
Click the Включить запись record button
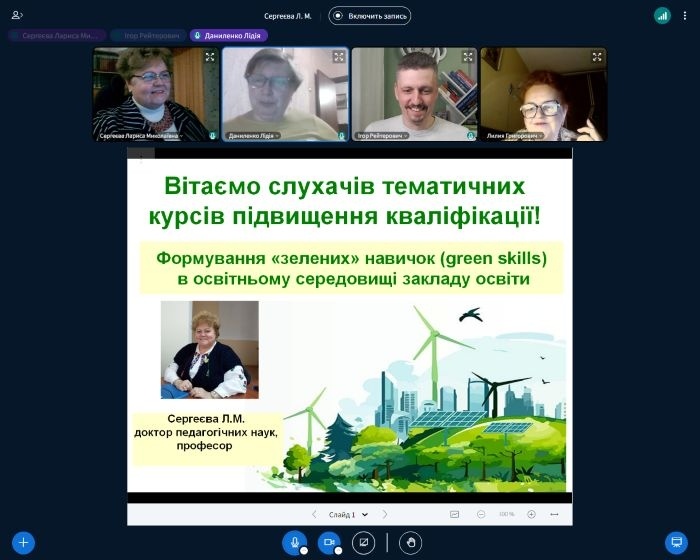click(x=370, y=16)
